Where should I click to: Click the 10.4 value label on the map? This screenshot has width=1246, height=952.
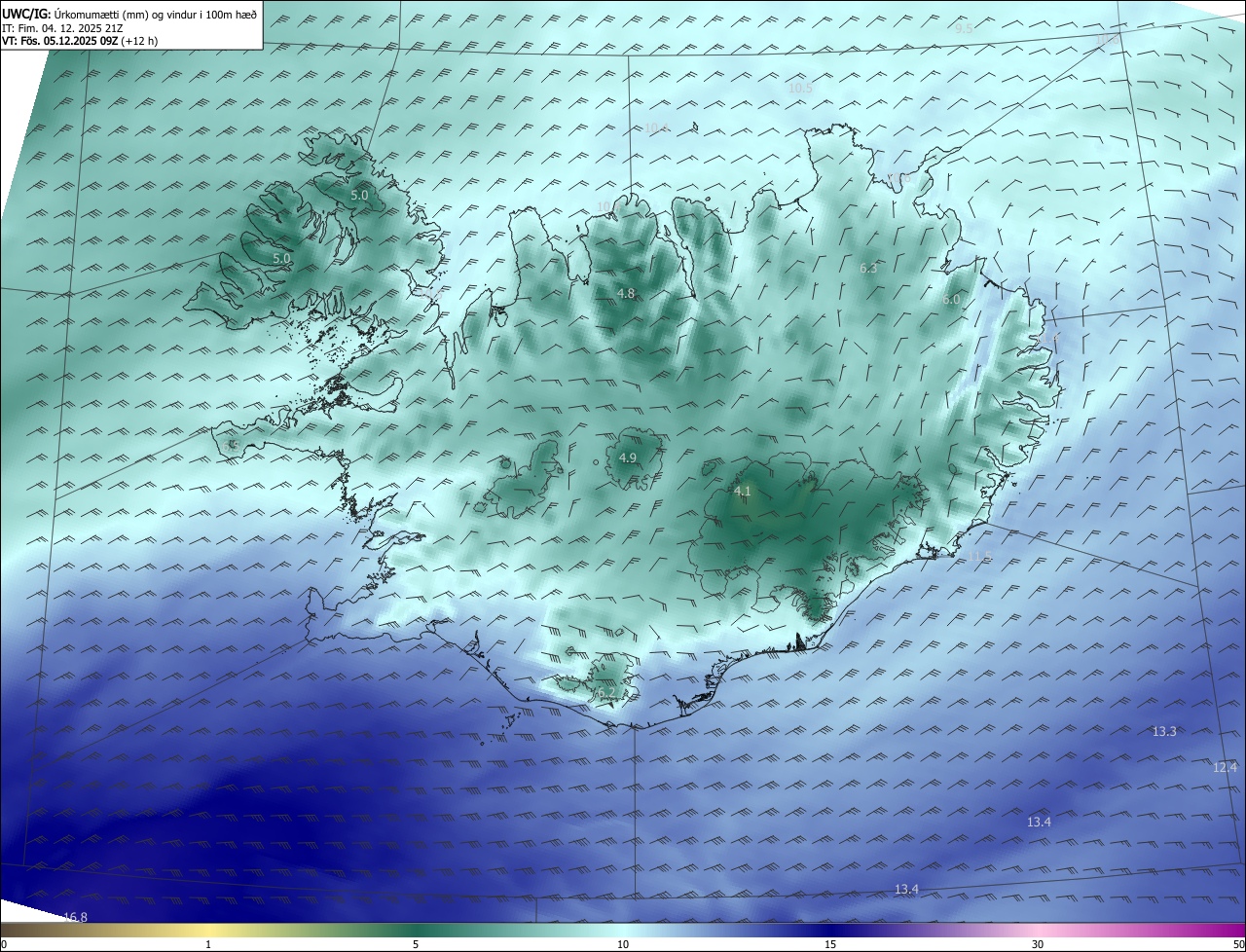657,128
